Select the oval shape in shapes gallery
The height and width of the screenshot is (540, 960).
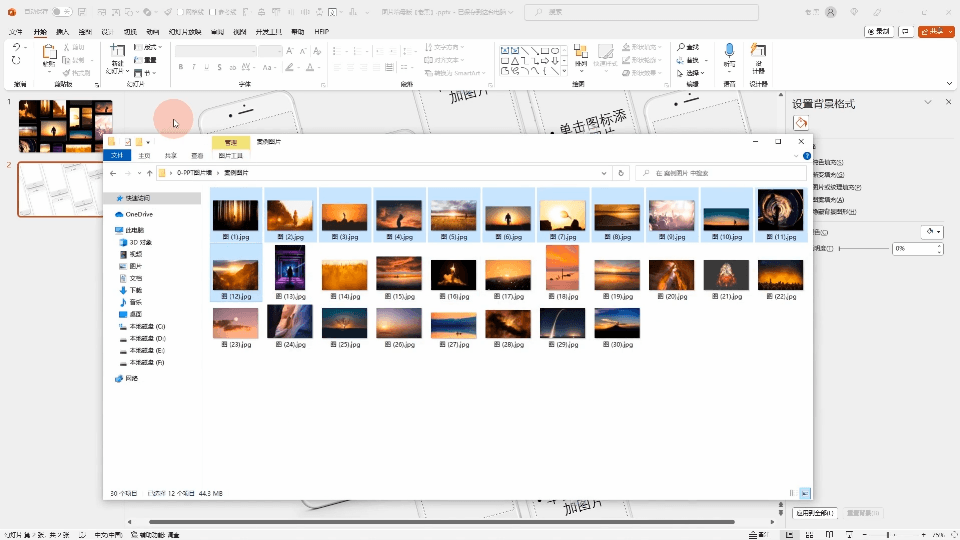[554, 51]
